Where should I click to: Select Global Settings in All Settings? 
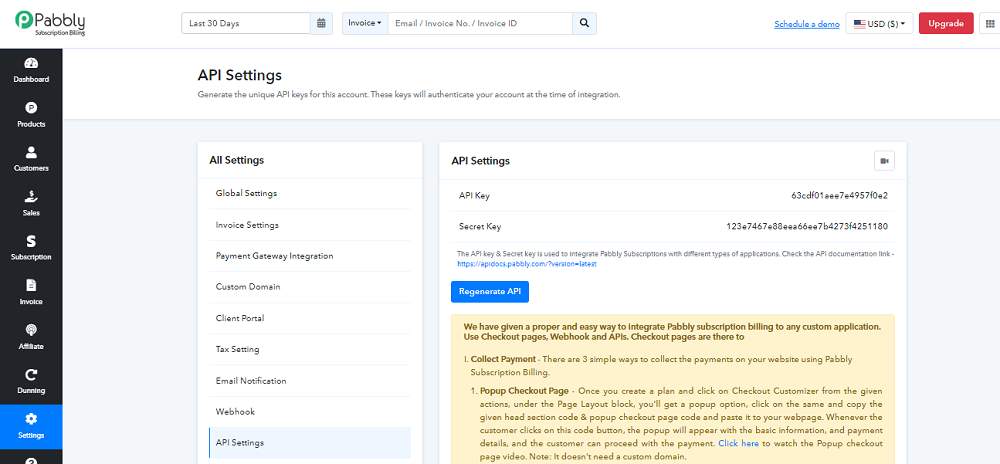pos(310,193)
